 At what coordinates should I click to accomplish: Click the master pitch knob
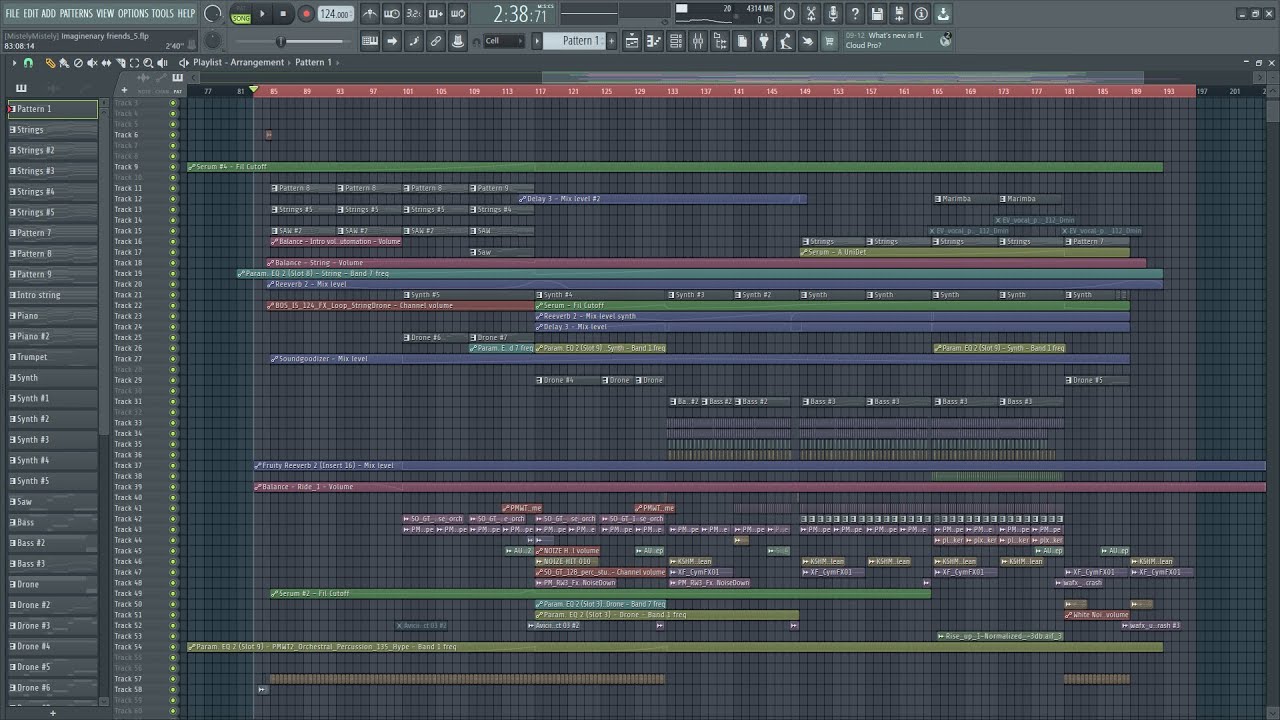pos(213,41)
